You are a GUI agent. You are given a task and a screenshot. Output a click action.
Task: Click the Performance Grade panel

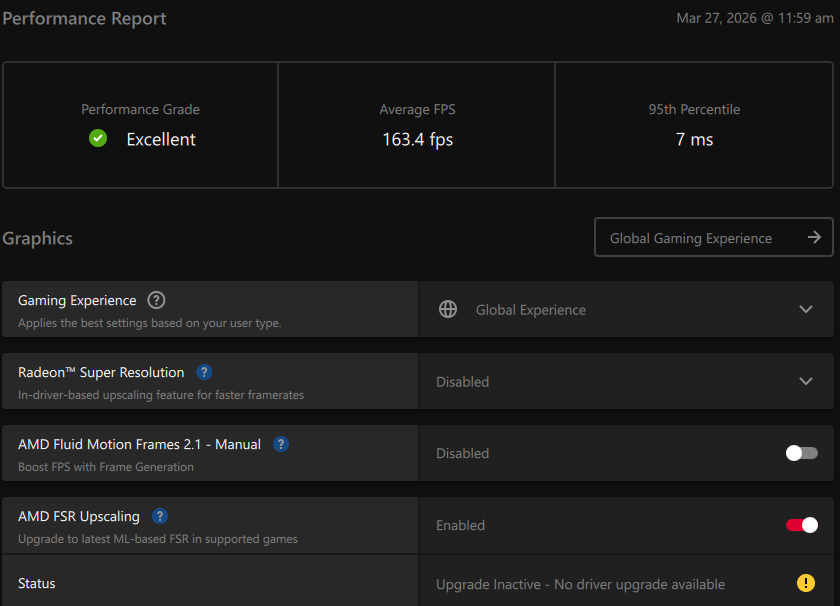click(x=140, y=125)
